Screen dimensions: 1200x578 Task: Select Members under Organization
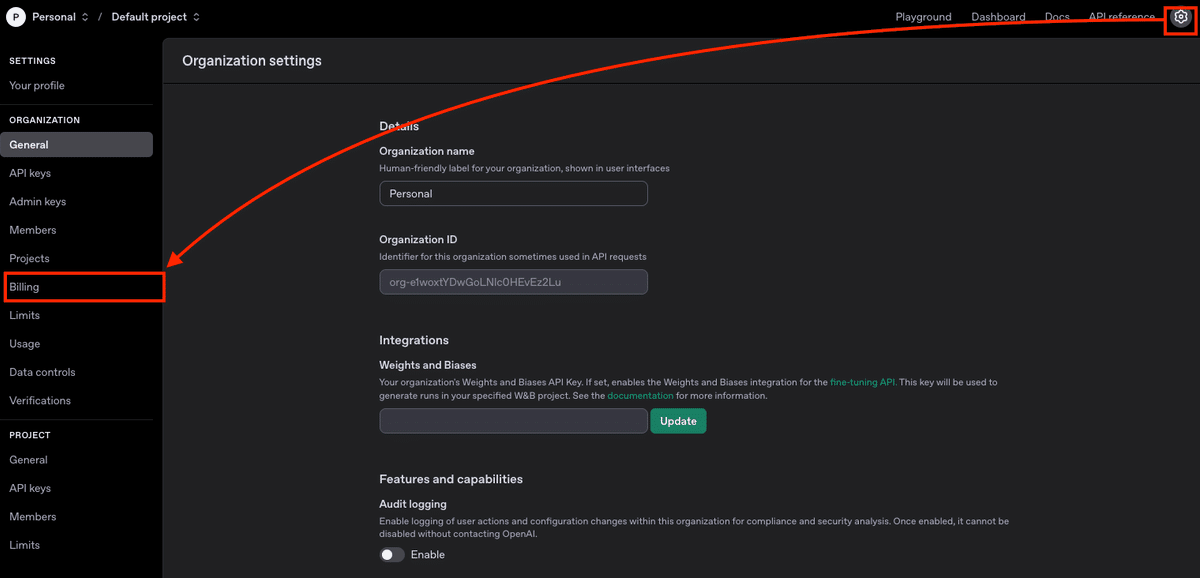point(33,230)
